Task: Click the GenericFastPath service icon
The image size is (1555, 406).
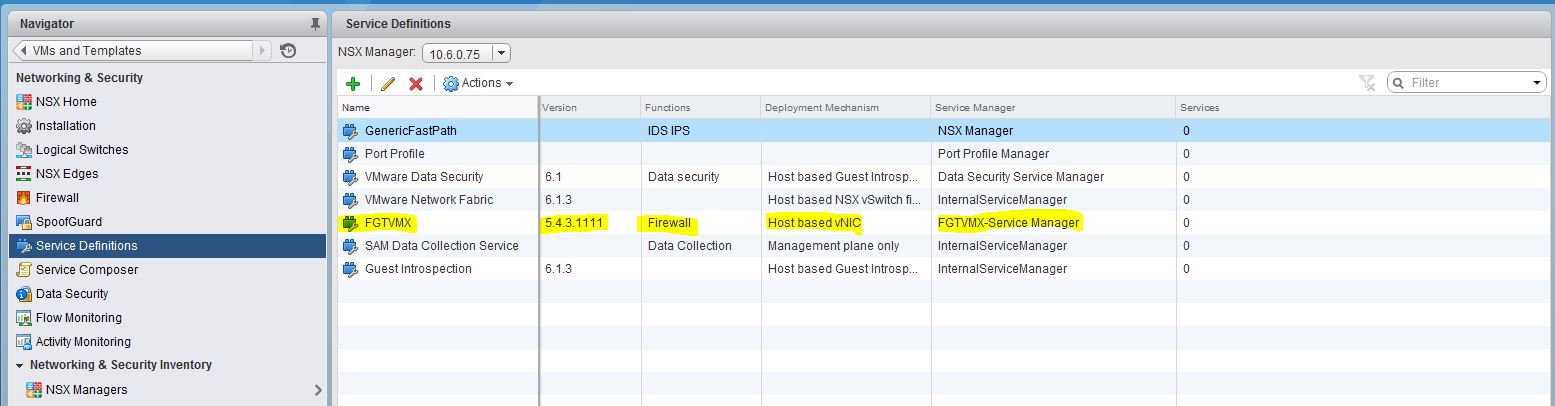Action: 350,130
